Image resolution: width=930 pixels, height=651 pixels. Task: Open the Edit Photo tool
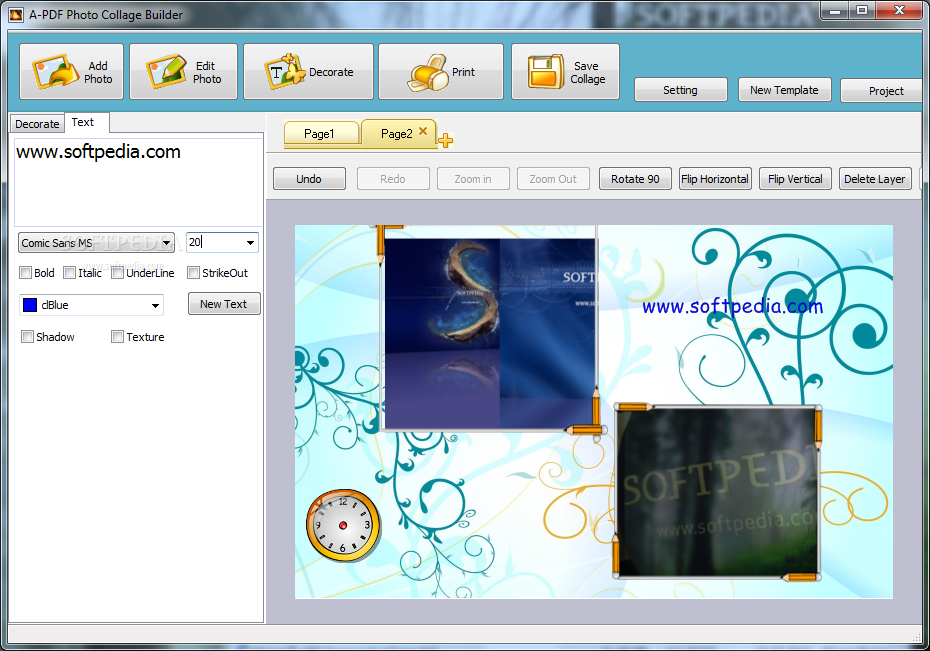click(183, 72)
